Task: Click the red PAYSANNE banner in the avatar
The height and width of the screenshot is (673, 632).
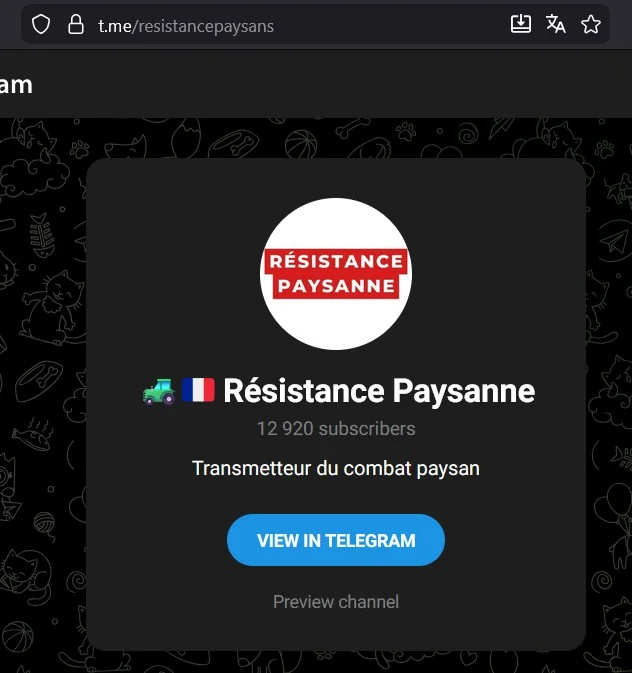Action: tap(336, 288)
